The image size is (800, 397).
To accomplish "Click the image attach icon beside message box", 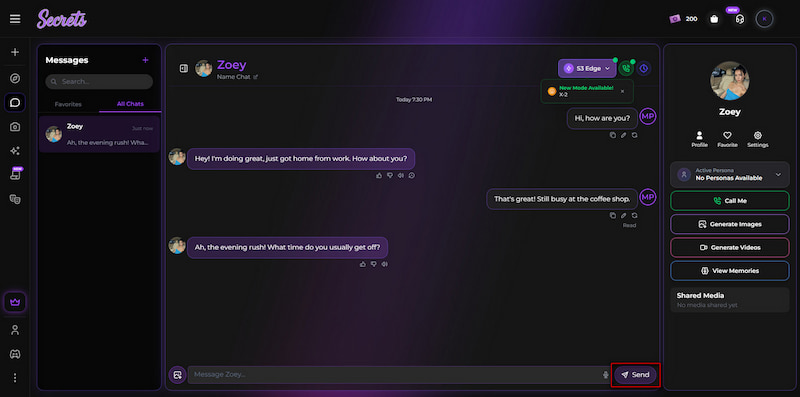I will [x=177, y=375].
